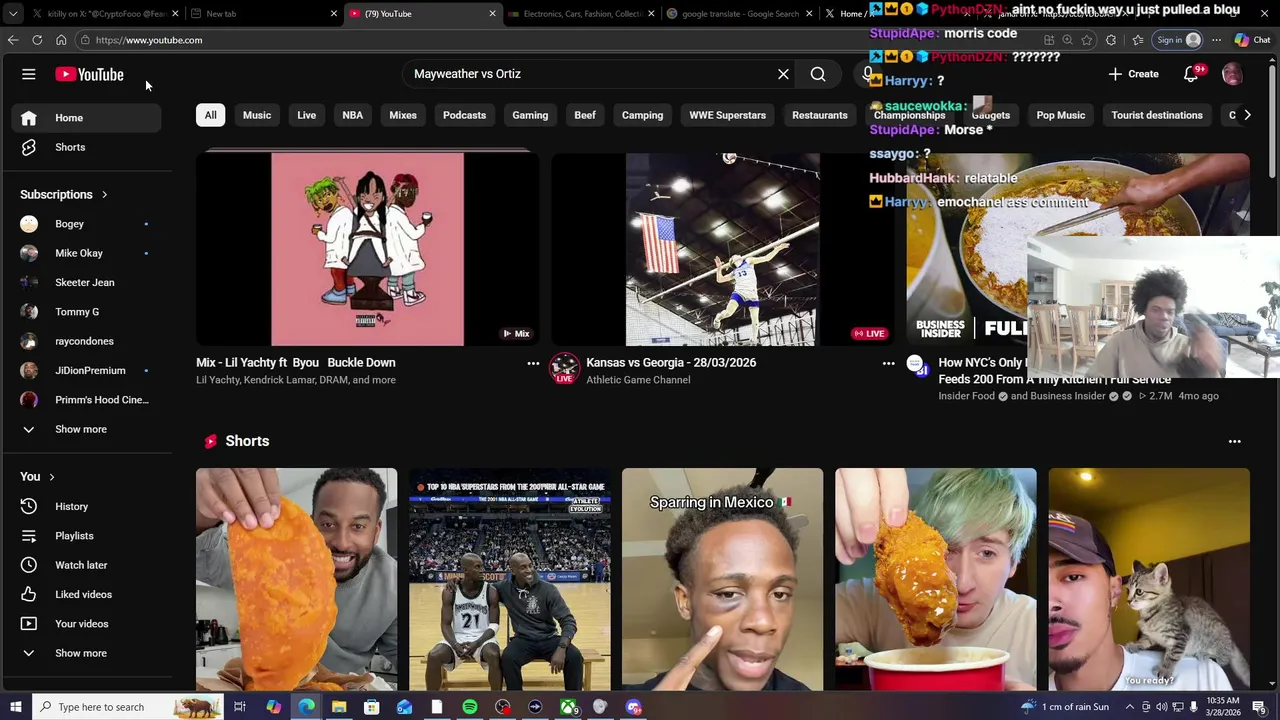Click the browser home button
The height and width of the screenshot is (720, 1280).
[x=61, y=40]
